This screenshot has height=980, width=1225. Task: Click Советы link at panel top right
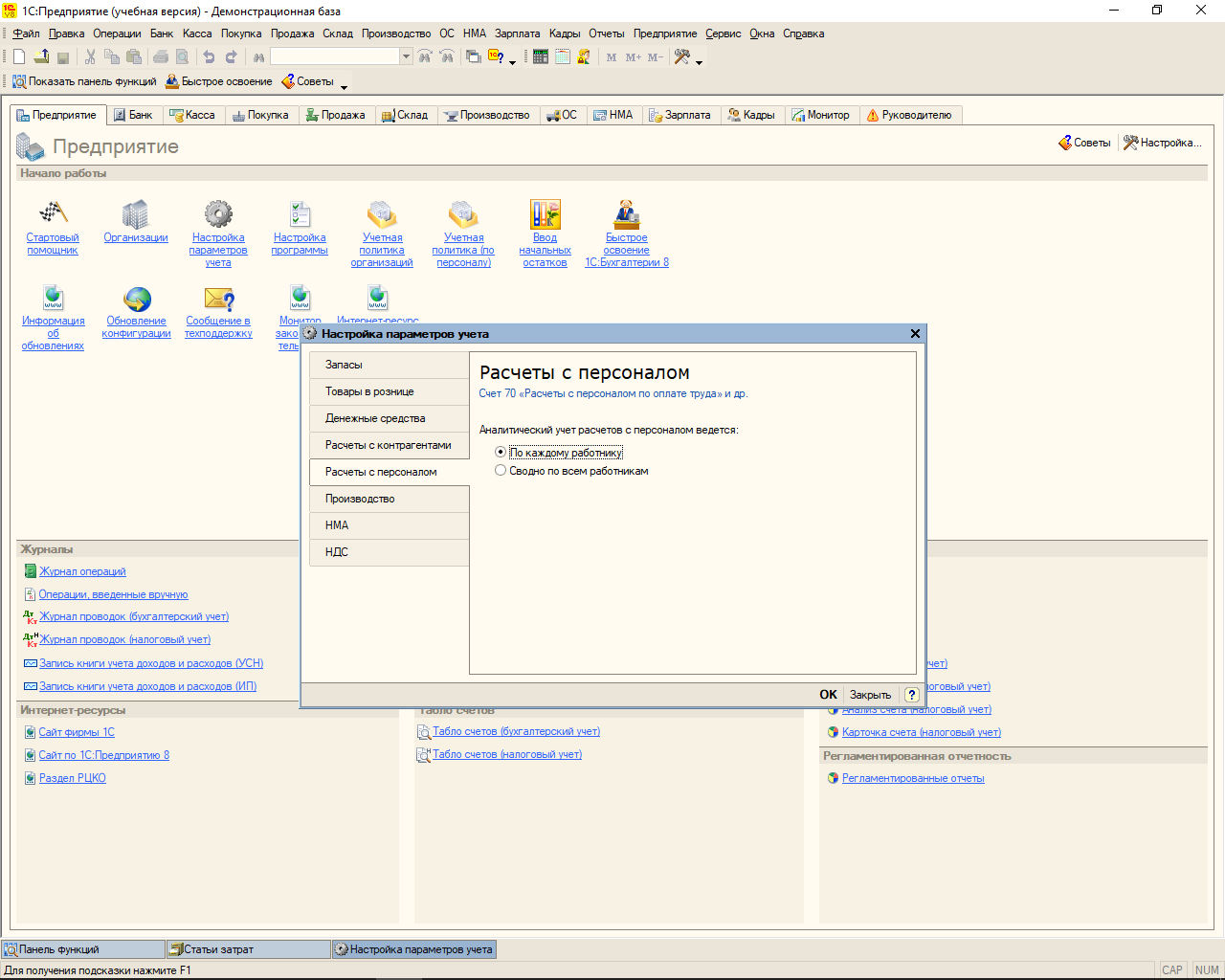pos(1084,143)
